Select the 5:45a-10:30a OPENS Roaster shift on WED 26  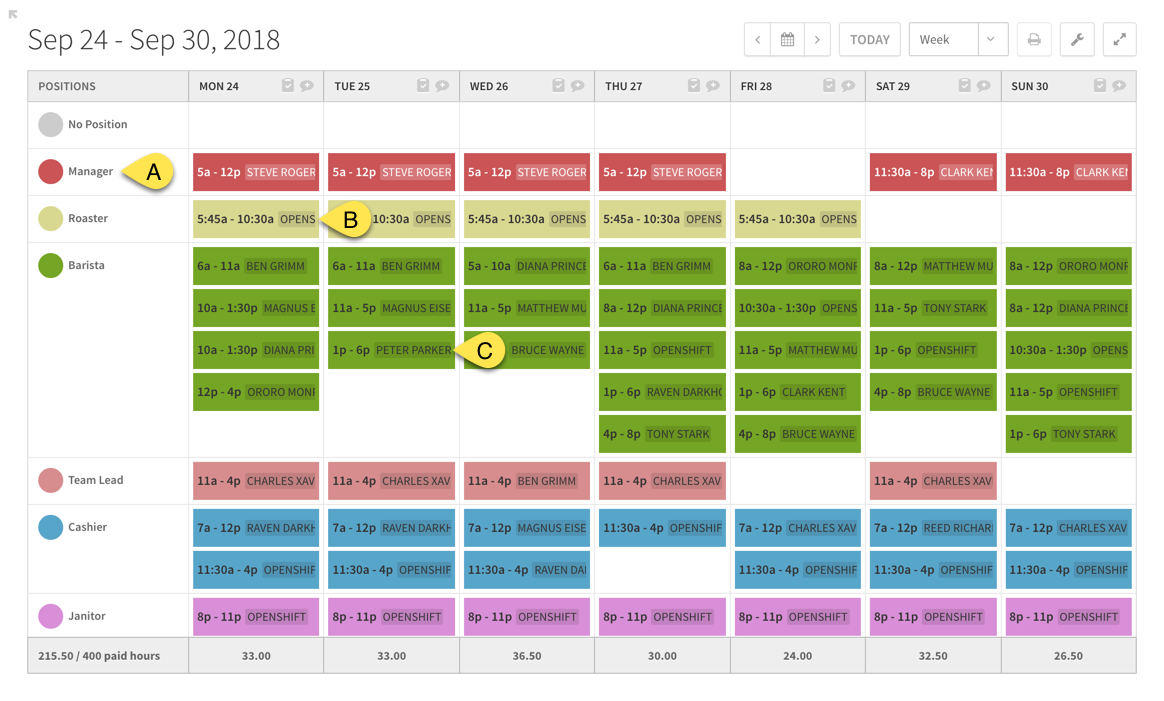click(x=526, y=219)
